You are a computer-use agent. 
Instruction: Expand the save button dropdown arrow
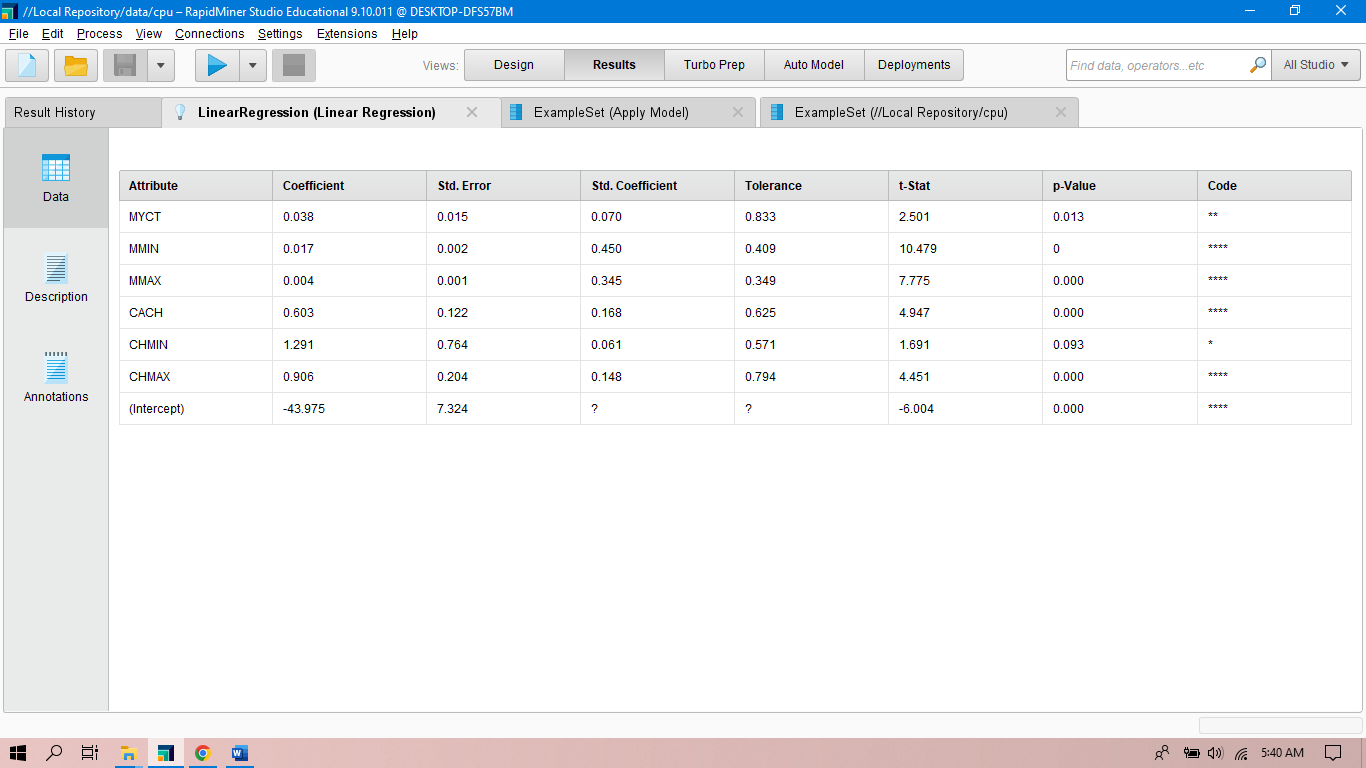point(159,64)
